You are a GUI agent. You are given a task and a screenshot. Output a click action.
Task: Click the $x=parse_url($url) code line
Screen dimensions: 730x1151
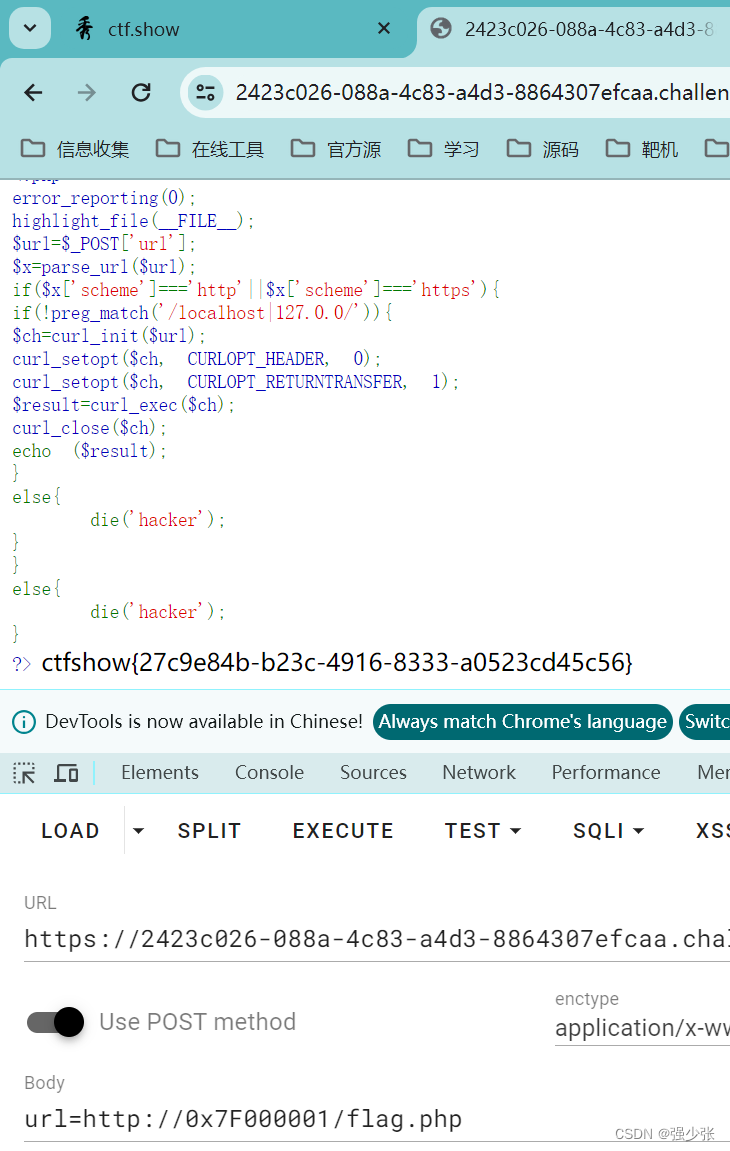(104, 266)
